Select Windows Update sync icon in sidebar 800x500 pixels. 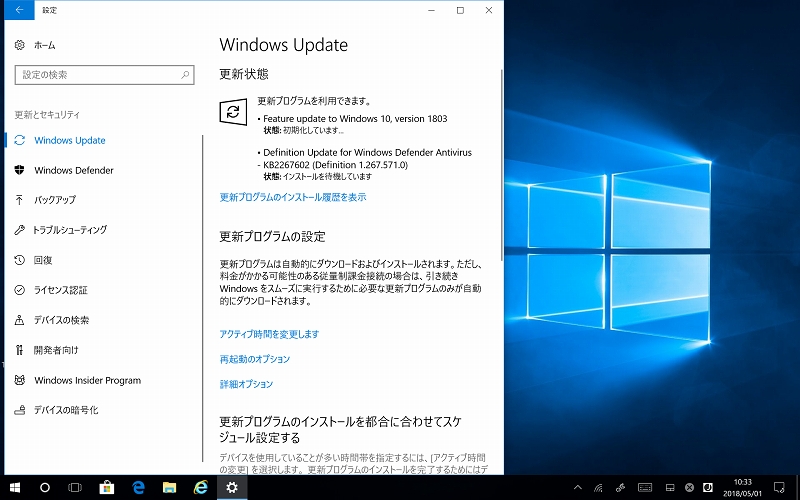19,140
